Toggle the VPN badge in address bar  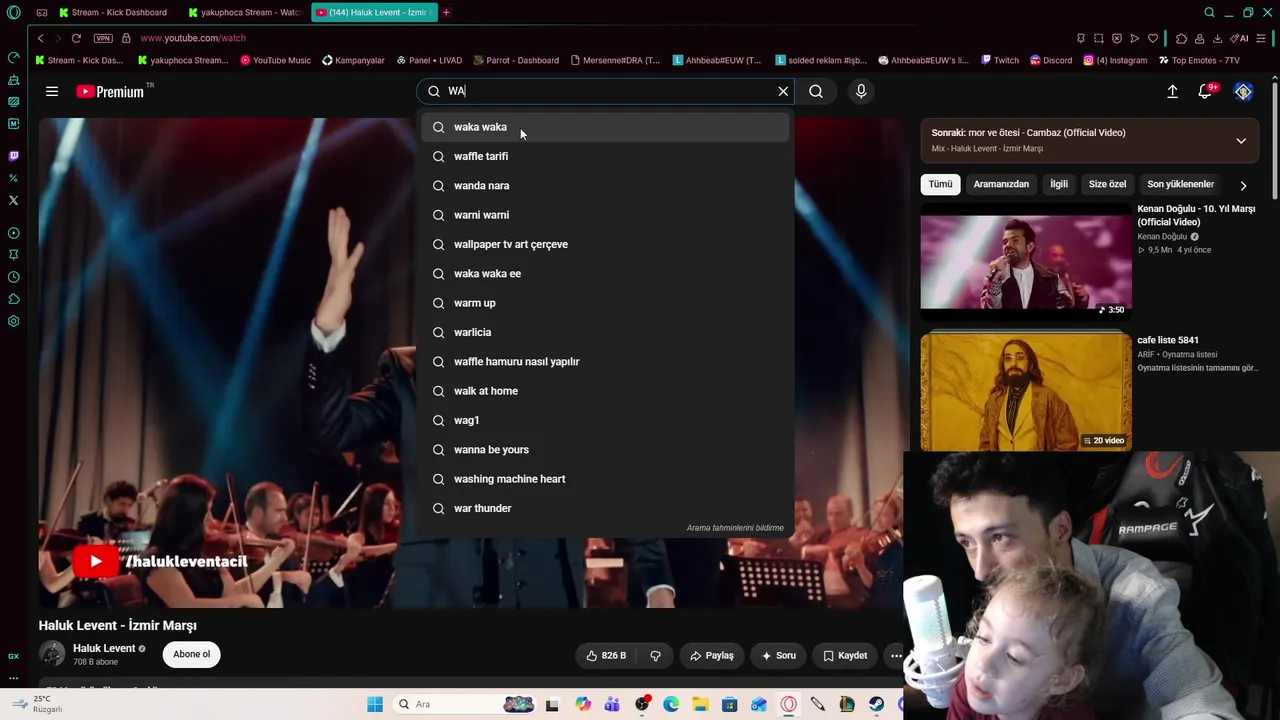(x=103, y=38)
